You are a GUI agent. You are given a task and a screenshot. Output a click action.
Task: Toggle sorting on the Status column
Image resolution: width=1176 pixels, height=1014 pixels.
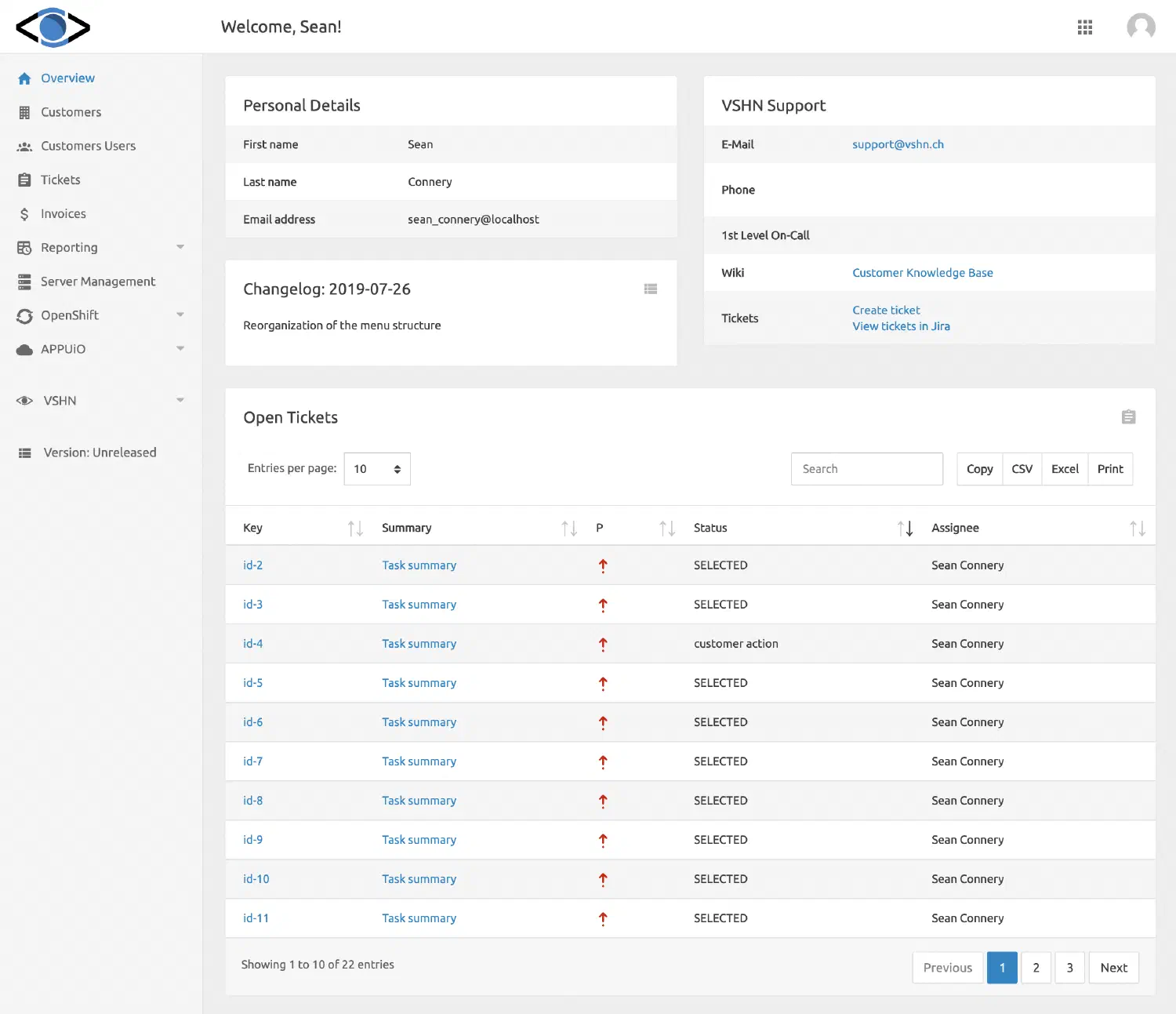pos(905,527)
